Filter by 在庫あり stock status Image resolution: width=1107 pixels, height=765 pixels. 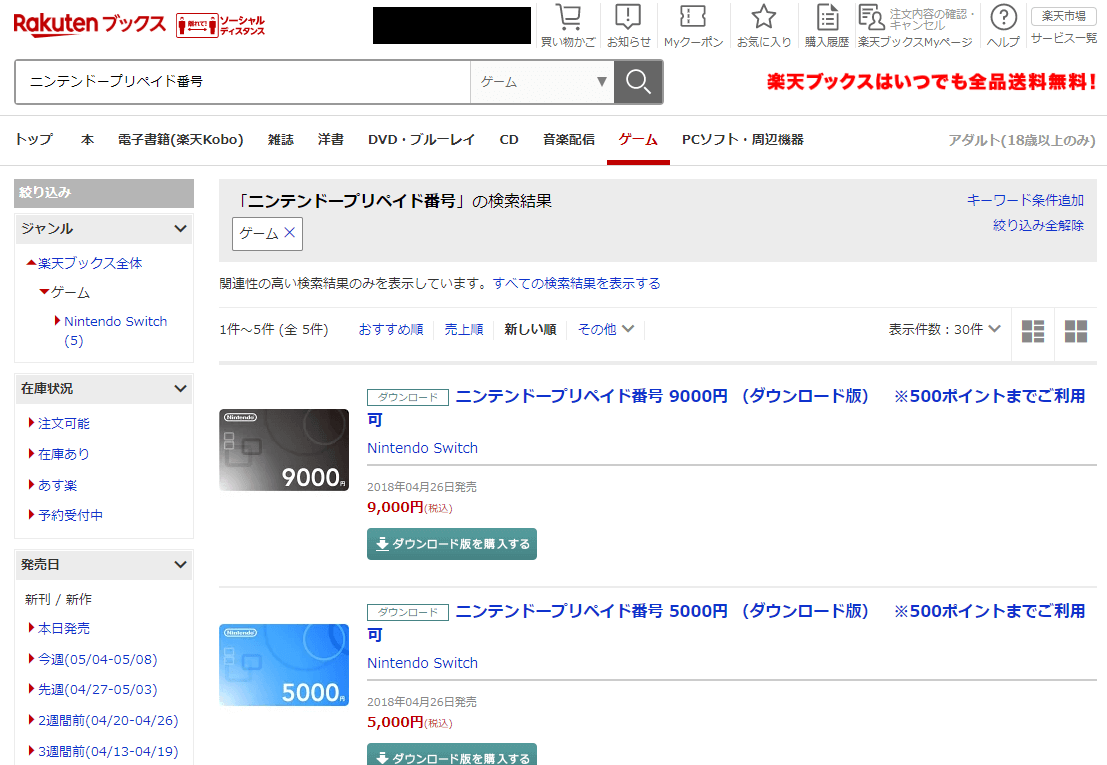(64, 454)
